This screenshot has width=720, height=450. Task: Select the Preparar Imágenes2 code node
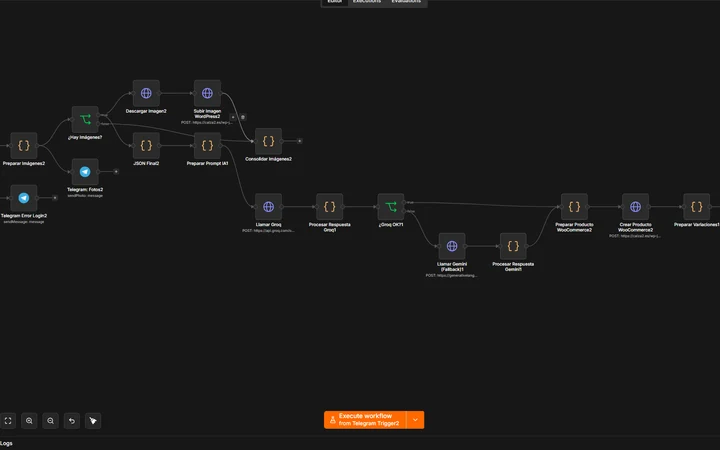(x=23, y=146)
